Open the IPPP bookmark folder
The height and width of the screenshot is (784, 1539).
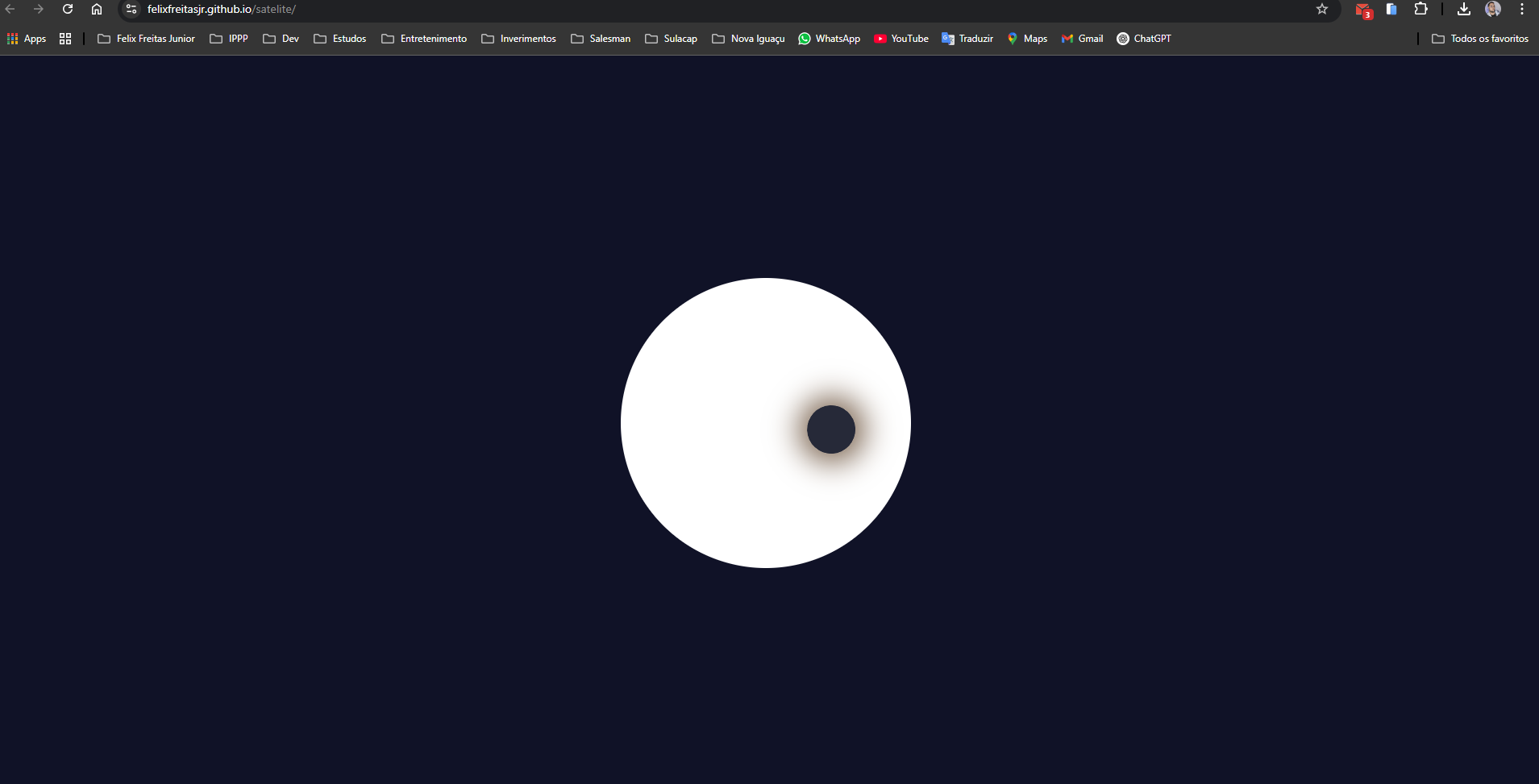click(229, 39)
